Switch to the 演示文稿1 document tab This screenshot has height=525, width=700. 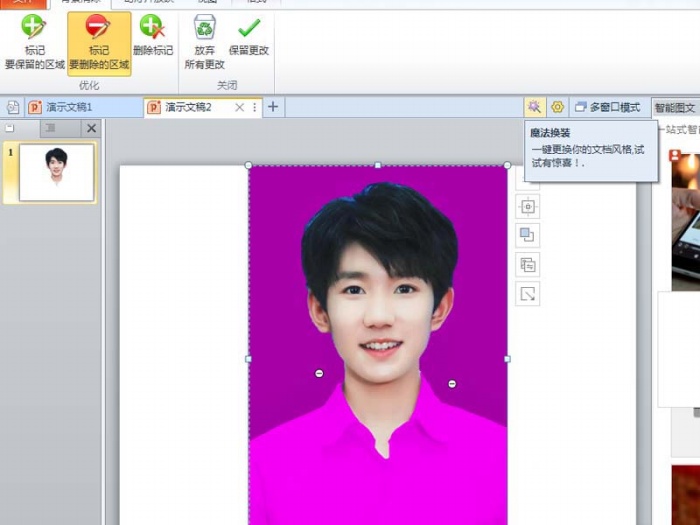point(70,107)
